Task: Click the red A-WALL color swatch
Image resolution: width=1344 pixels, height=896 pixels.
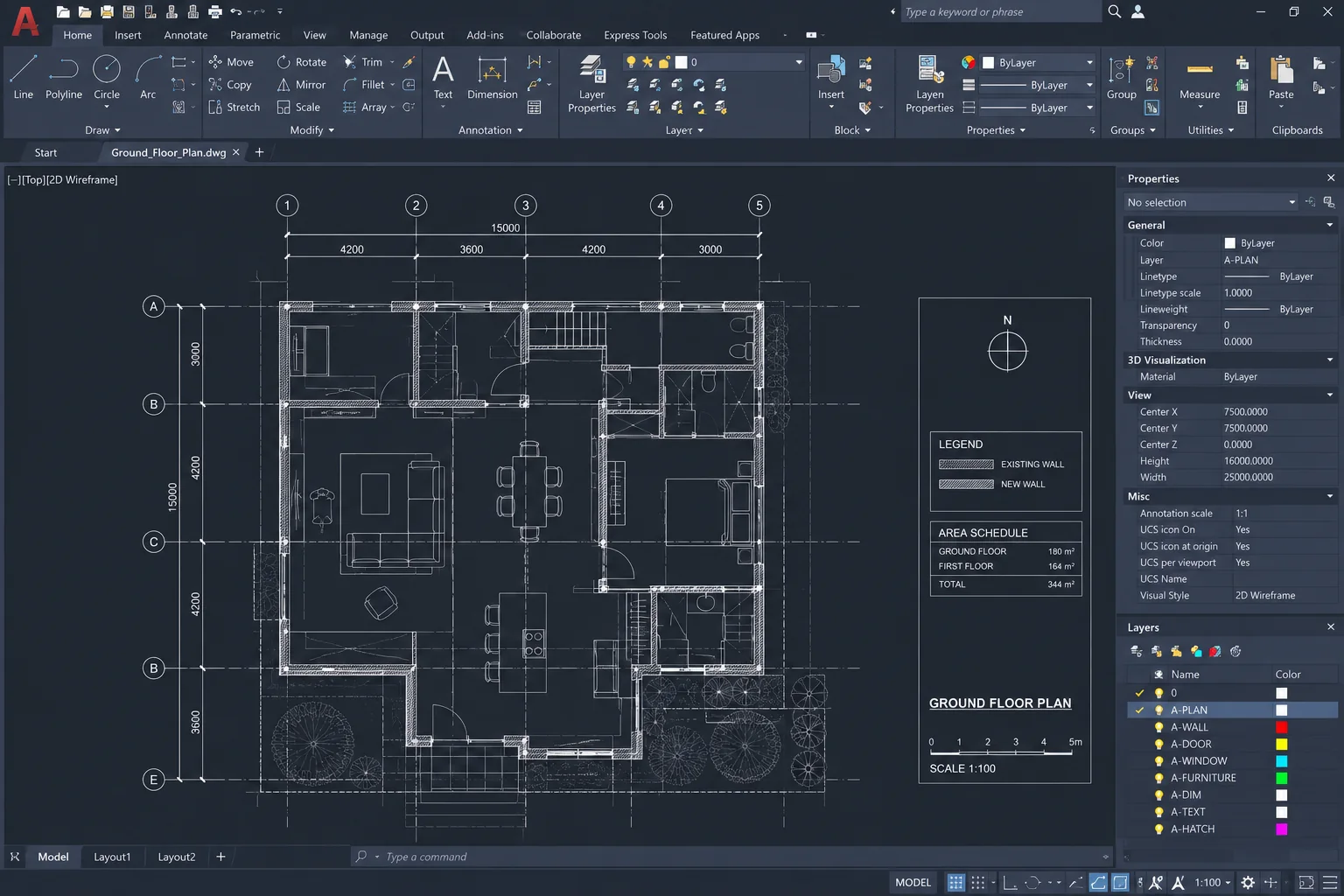Action: pyautogui.click(x=1281, y=727)
